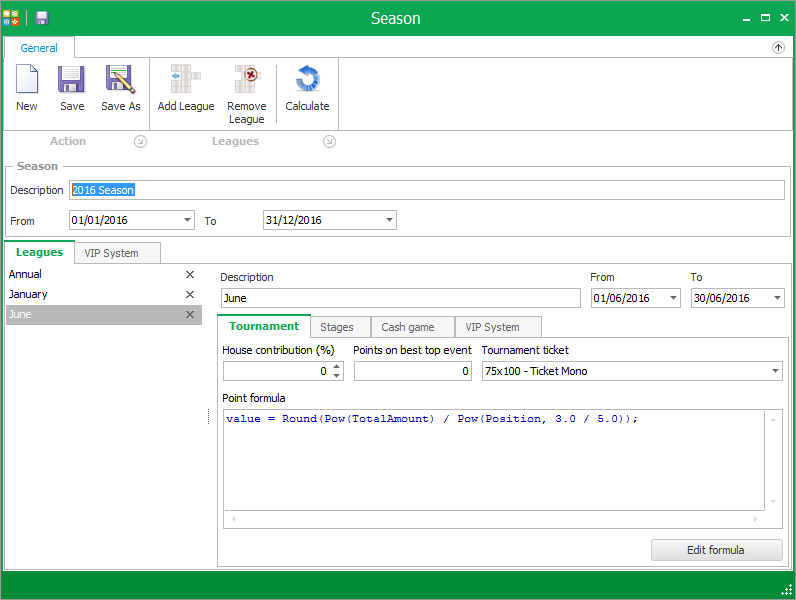Click the formula horizontal scrollbar left arrow

[234, 519]
